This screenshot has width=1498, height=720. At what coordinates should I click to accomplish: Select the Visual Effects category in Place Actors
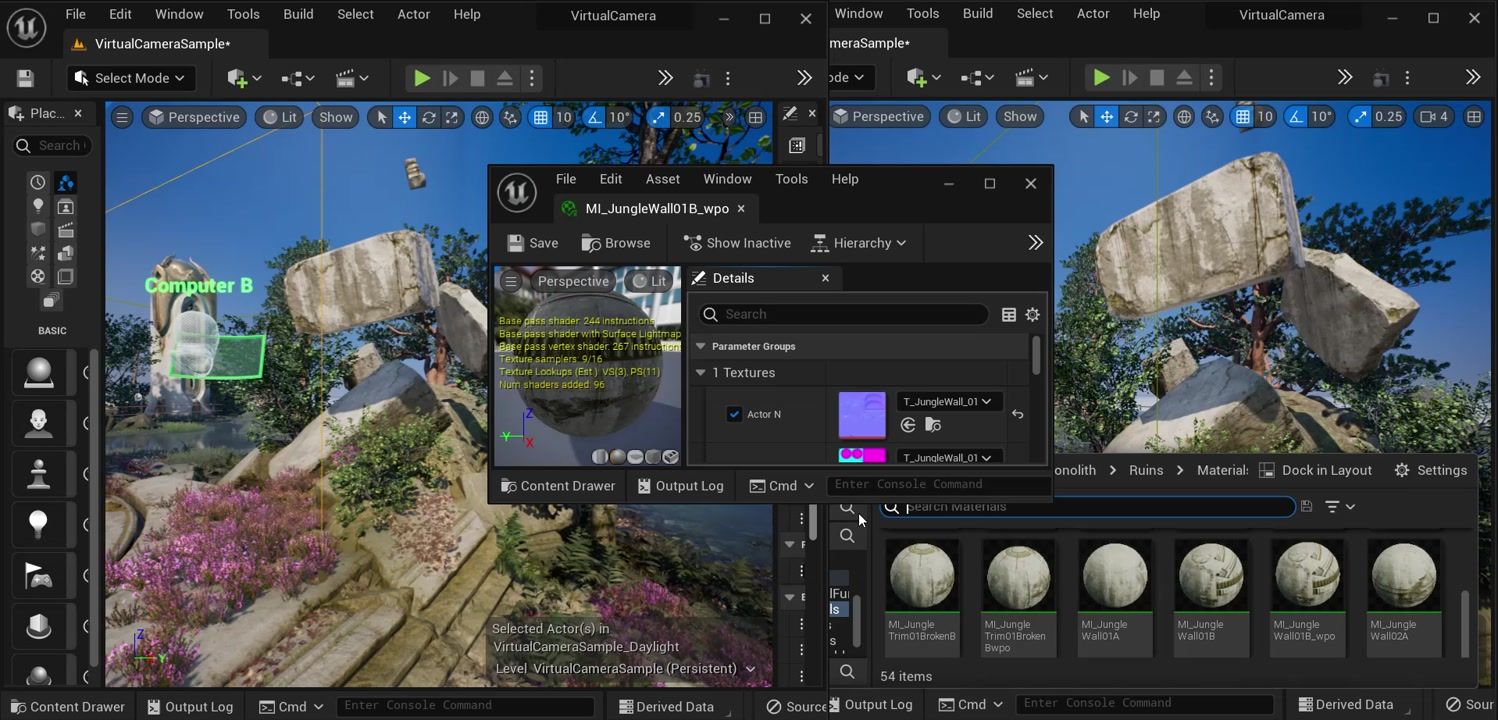(38, 252)
